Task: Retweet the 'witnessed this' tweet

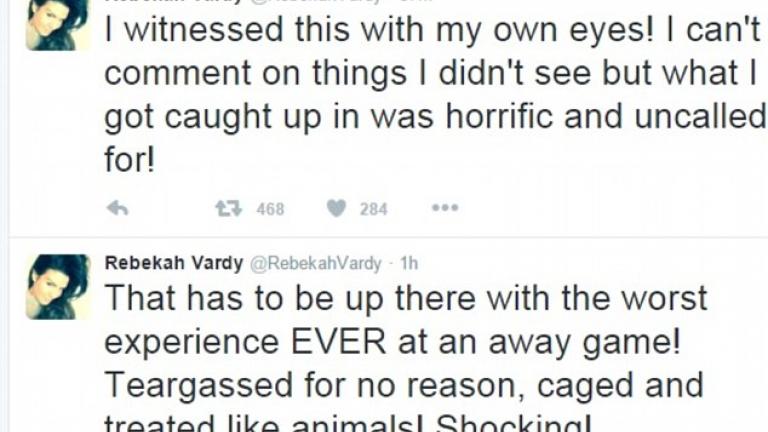Action: pyautogui.click(x=228, y=208)
